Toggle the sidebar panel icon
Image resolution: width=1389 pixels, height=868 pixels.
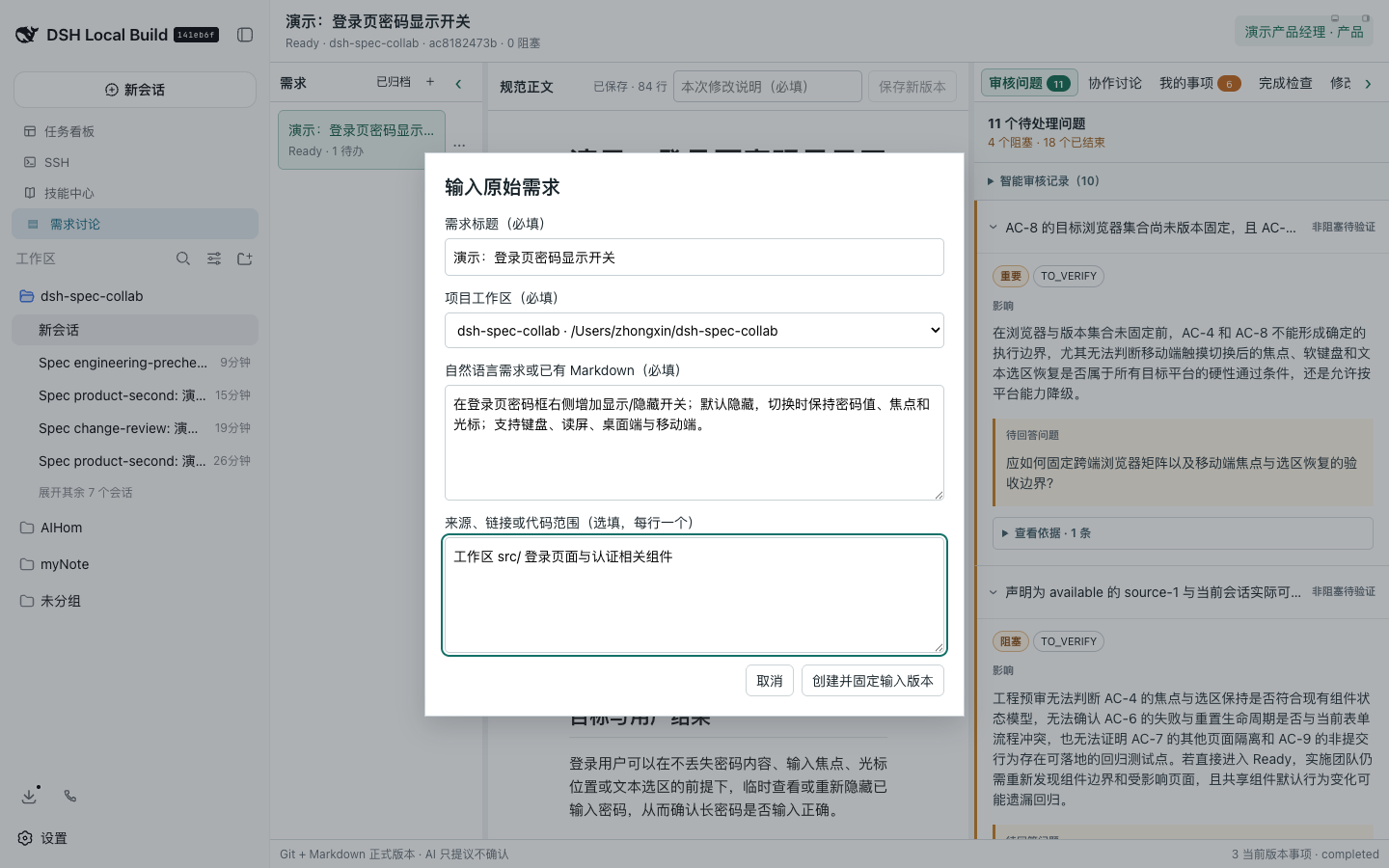(245, 35)
